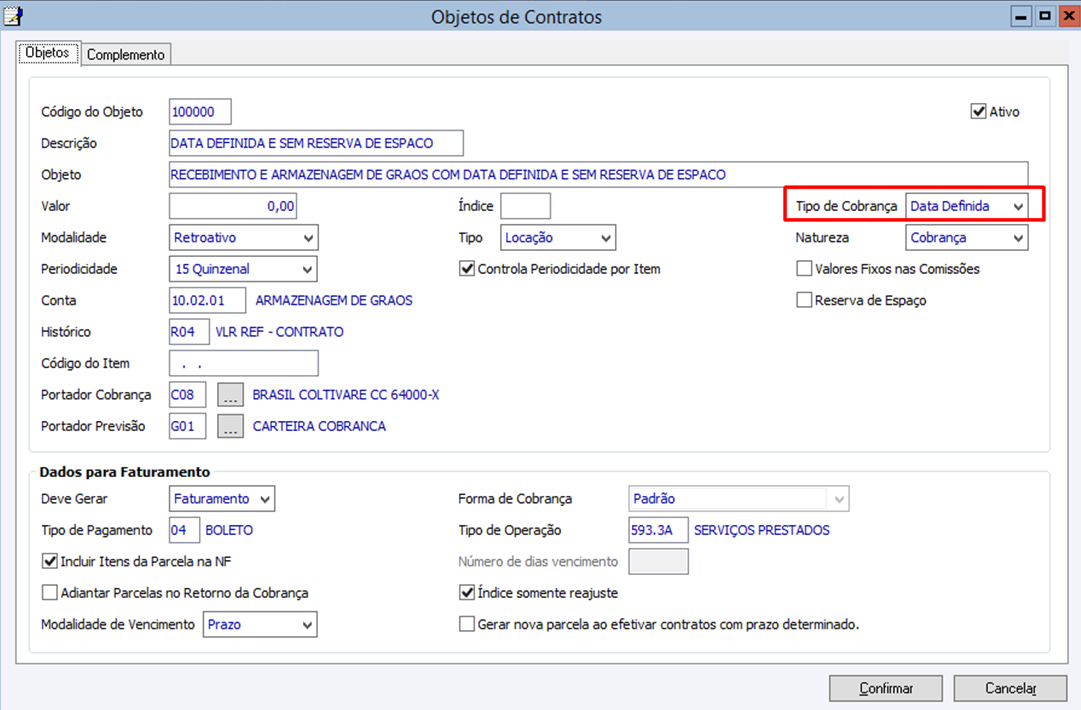Click the Tipo de Pagamento code field
Screen dimensions: 1081x710
tap(184, 530)
